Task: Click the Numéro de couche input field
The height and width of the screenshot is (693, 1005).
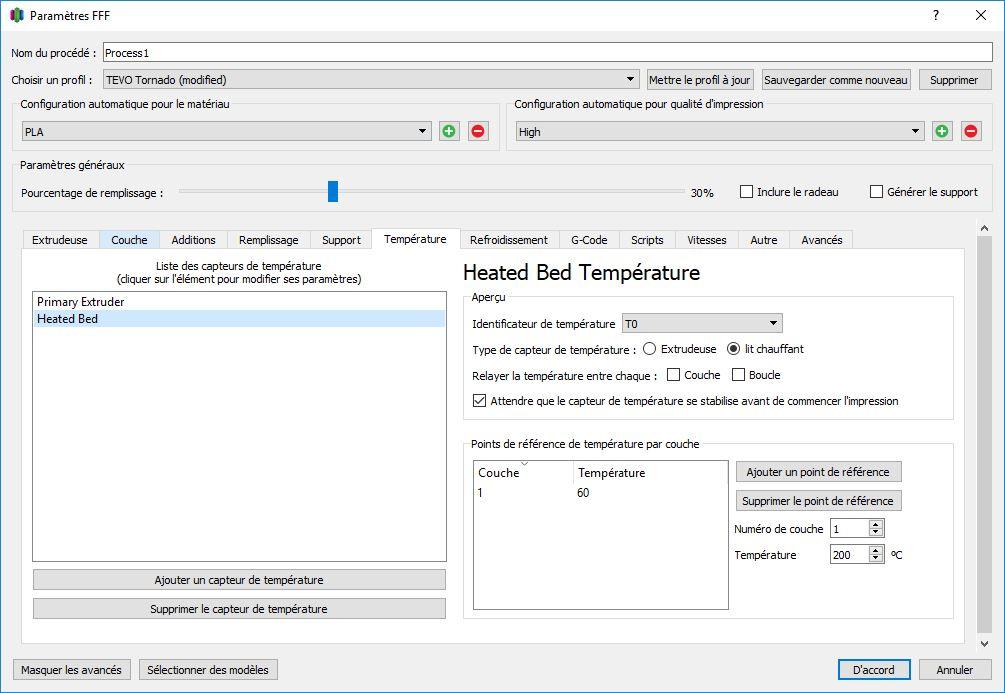Action: coord(850,528)
